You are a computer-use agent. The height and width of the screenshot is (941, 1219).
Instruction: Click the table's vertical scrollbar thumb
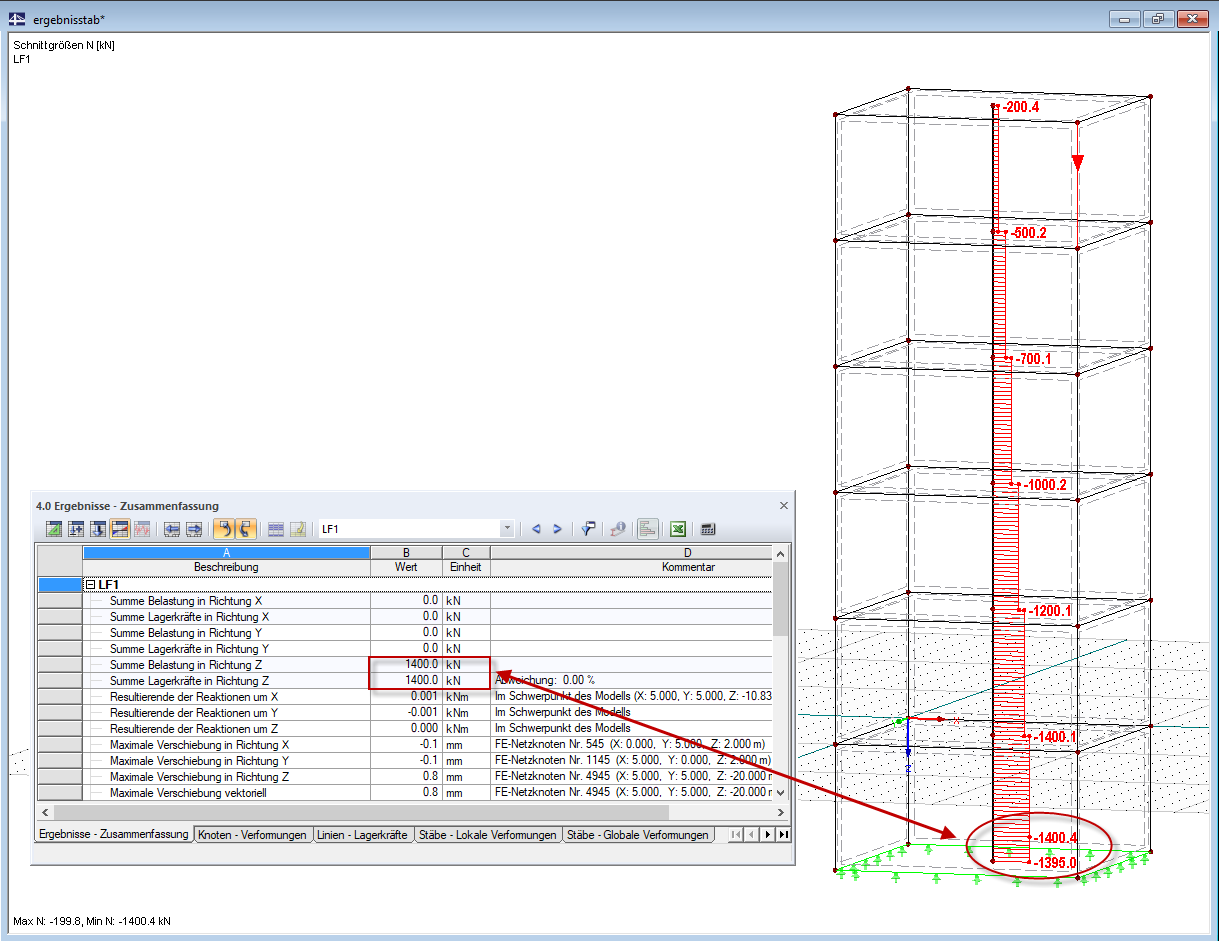point(780,598)
